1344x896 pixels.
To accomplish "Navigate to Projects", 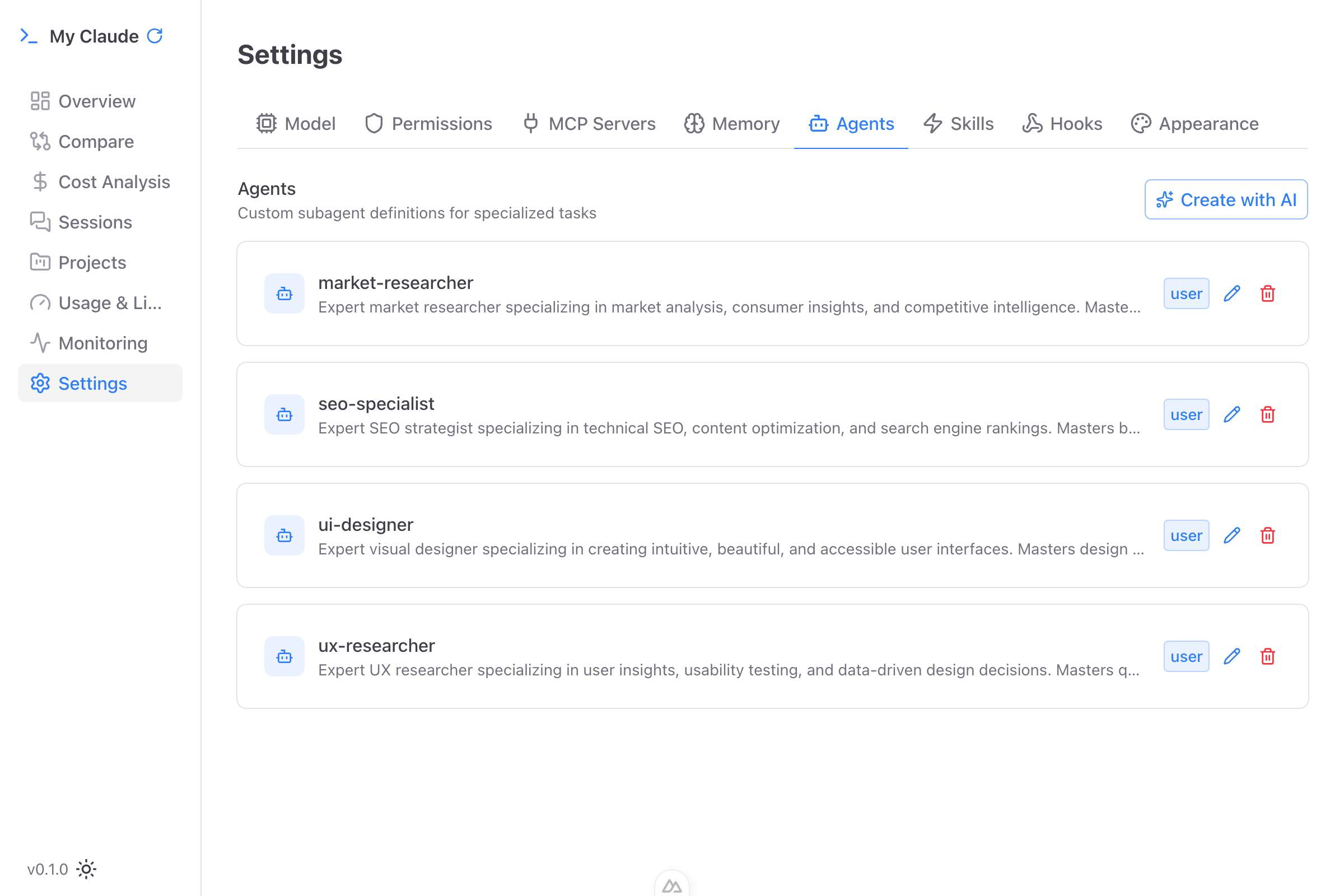I will click(100, 262).
